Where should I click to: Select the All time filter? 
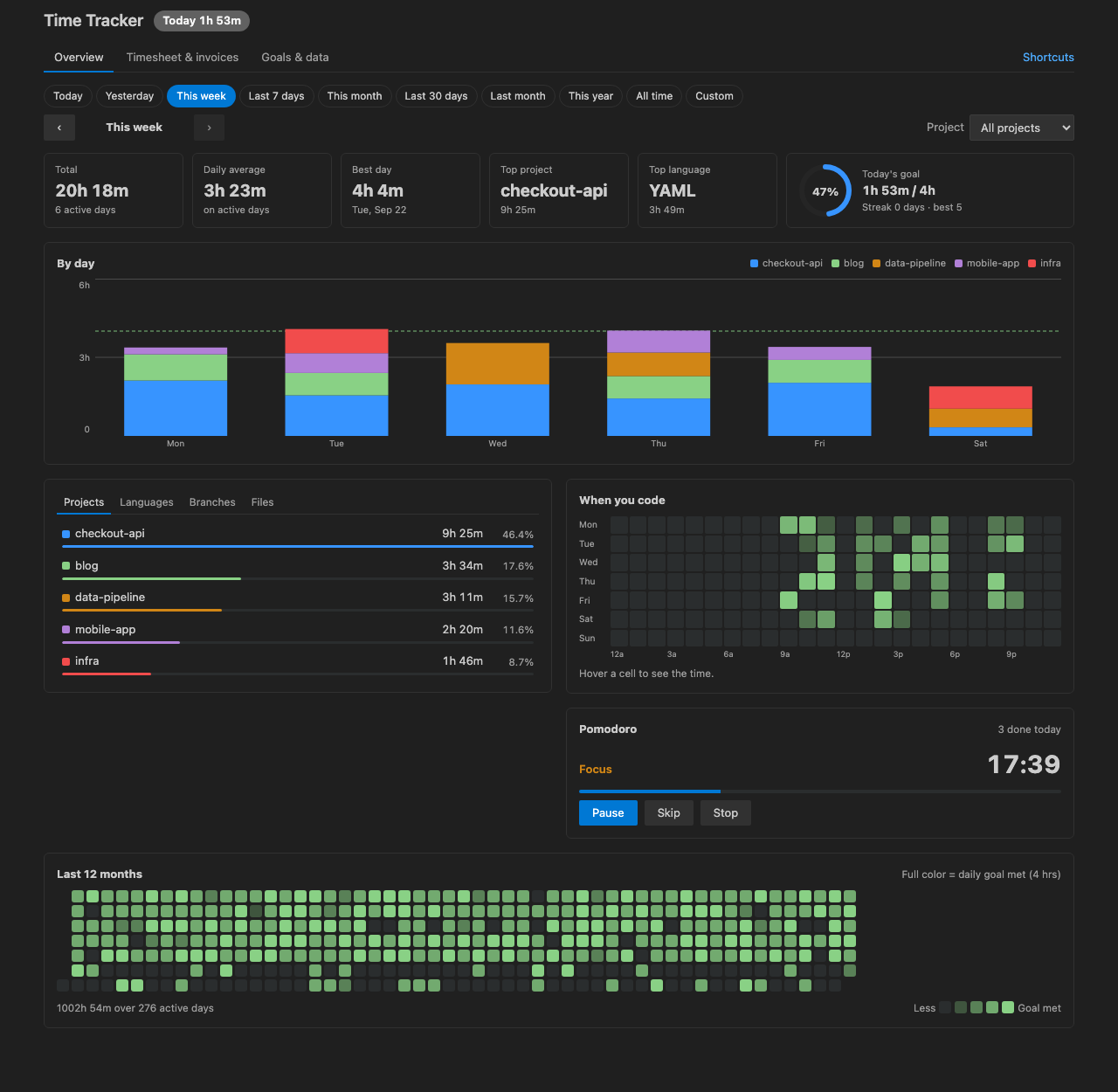pos(654,96)
